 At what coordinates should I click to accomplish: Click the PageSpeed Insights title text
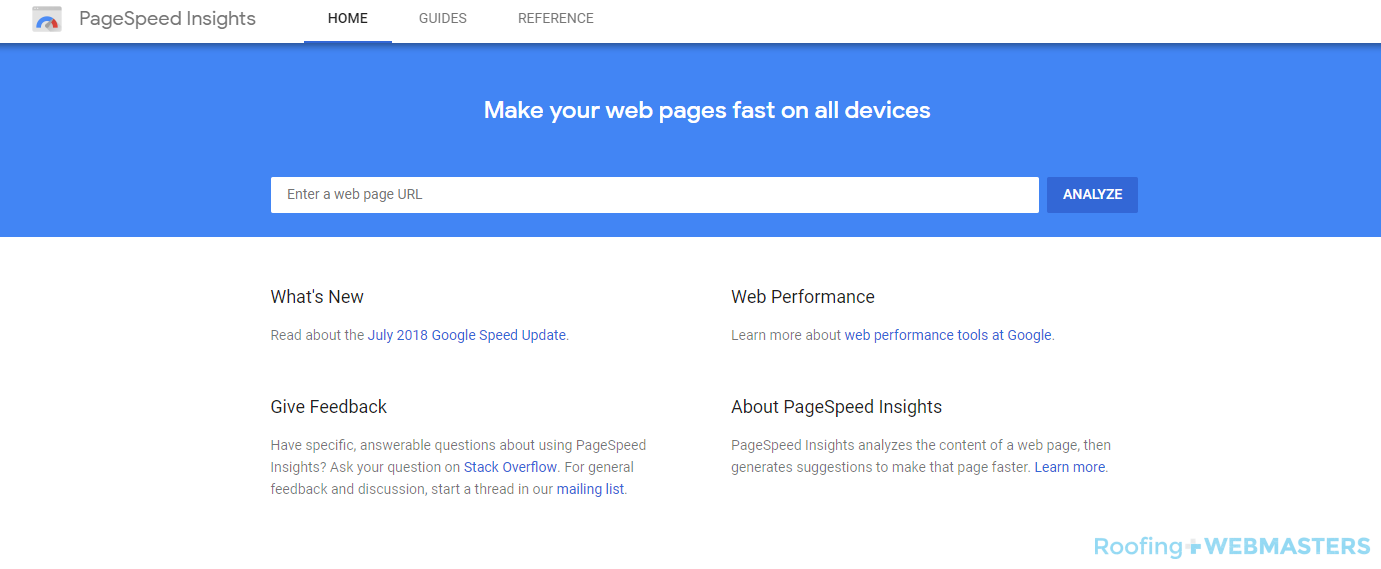pyautogui.click(x=167, y=19)
